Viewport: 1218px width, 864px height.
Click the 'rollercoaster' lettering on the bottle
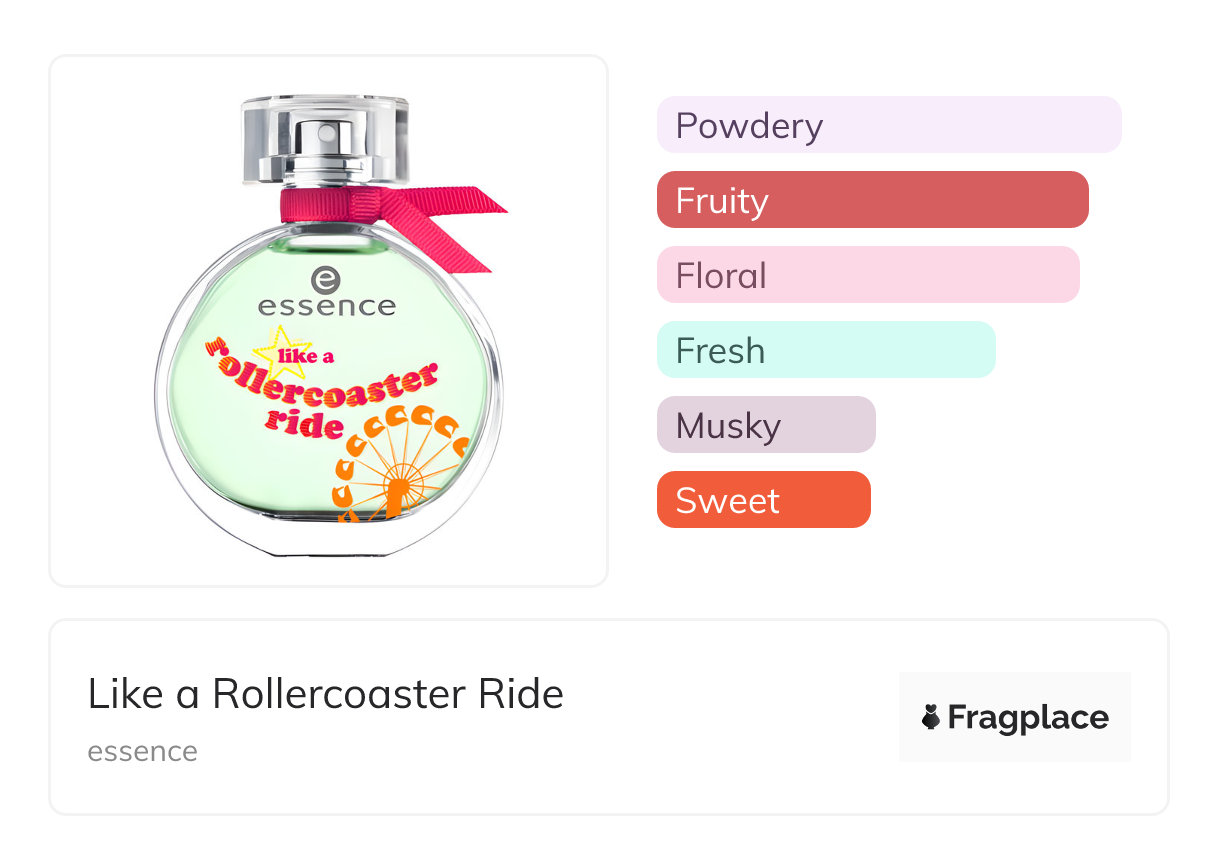[x=325, y=387]
